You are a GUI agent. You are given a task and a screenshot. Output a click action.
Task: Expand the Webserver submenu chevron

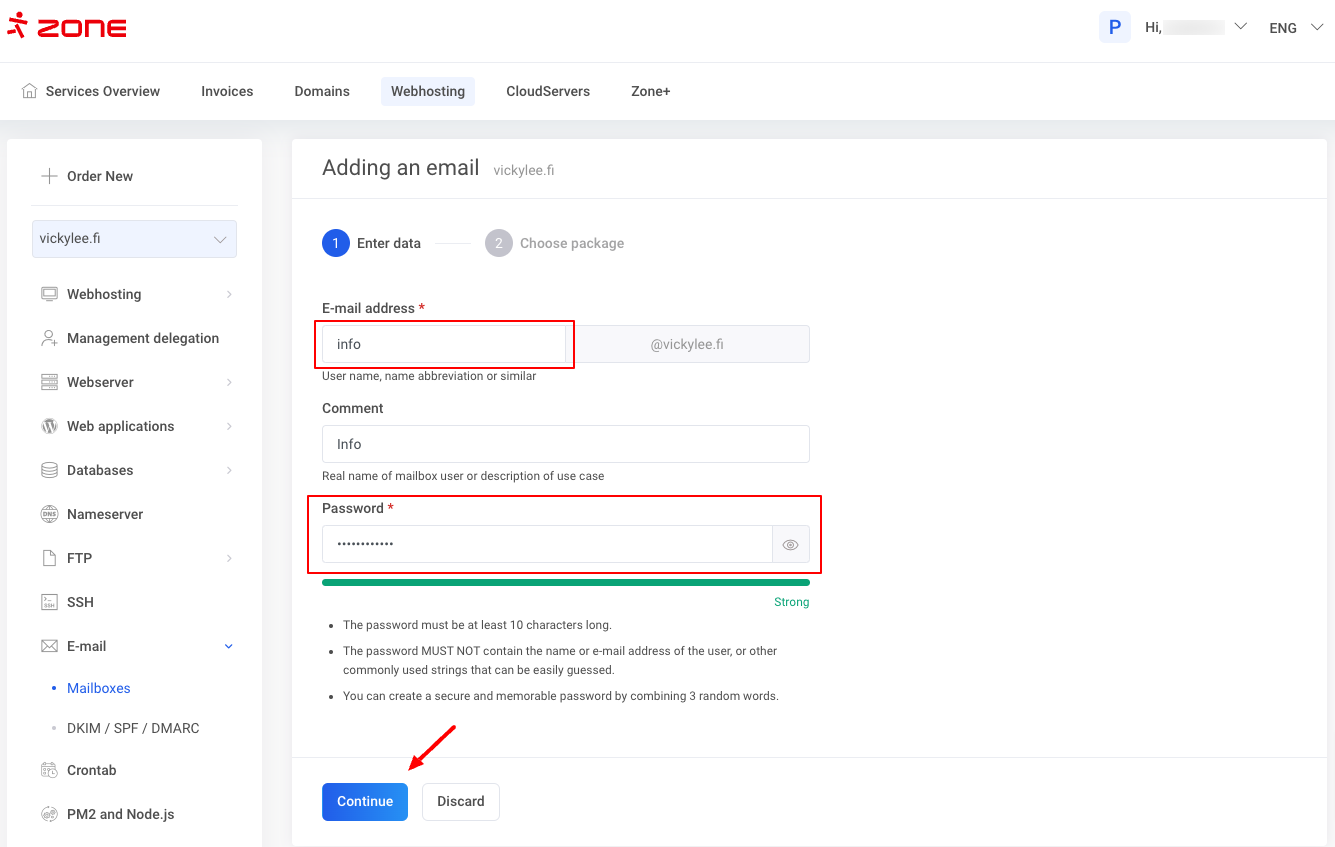click(229, 382)
